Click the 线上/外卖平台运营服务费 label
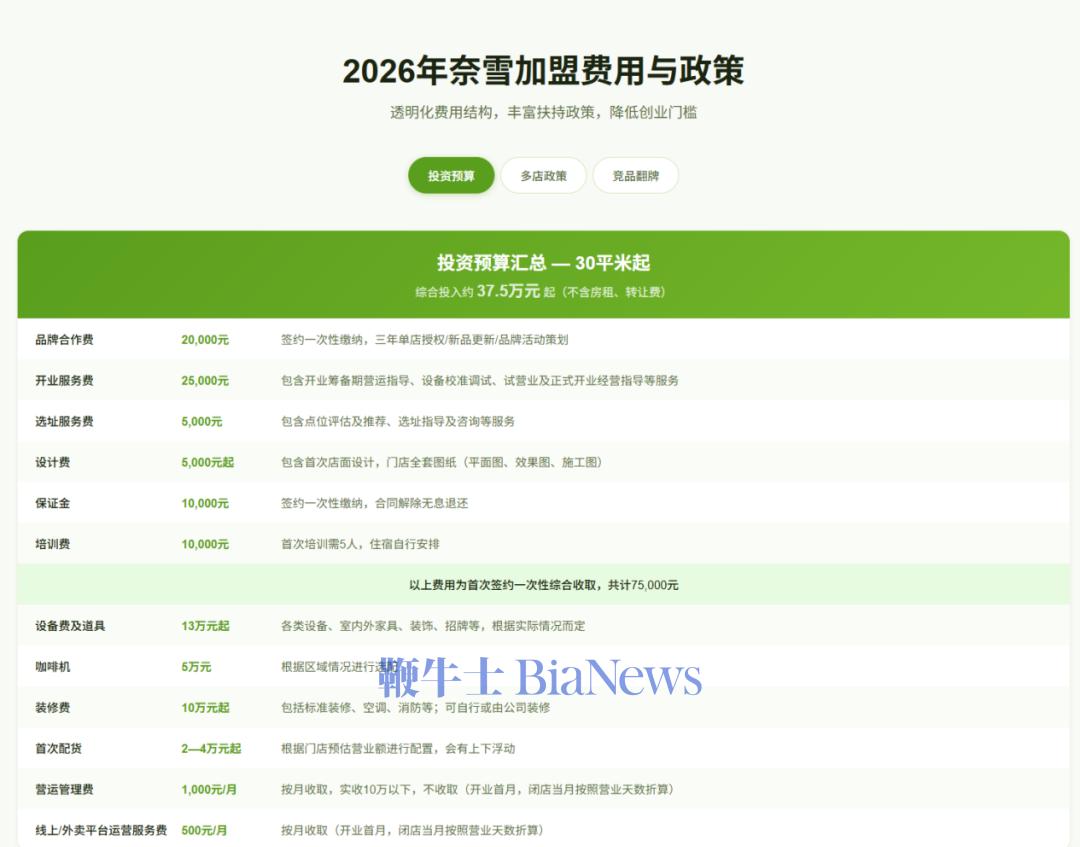The image size is (1080, 847). (101, 830)
